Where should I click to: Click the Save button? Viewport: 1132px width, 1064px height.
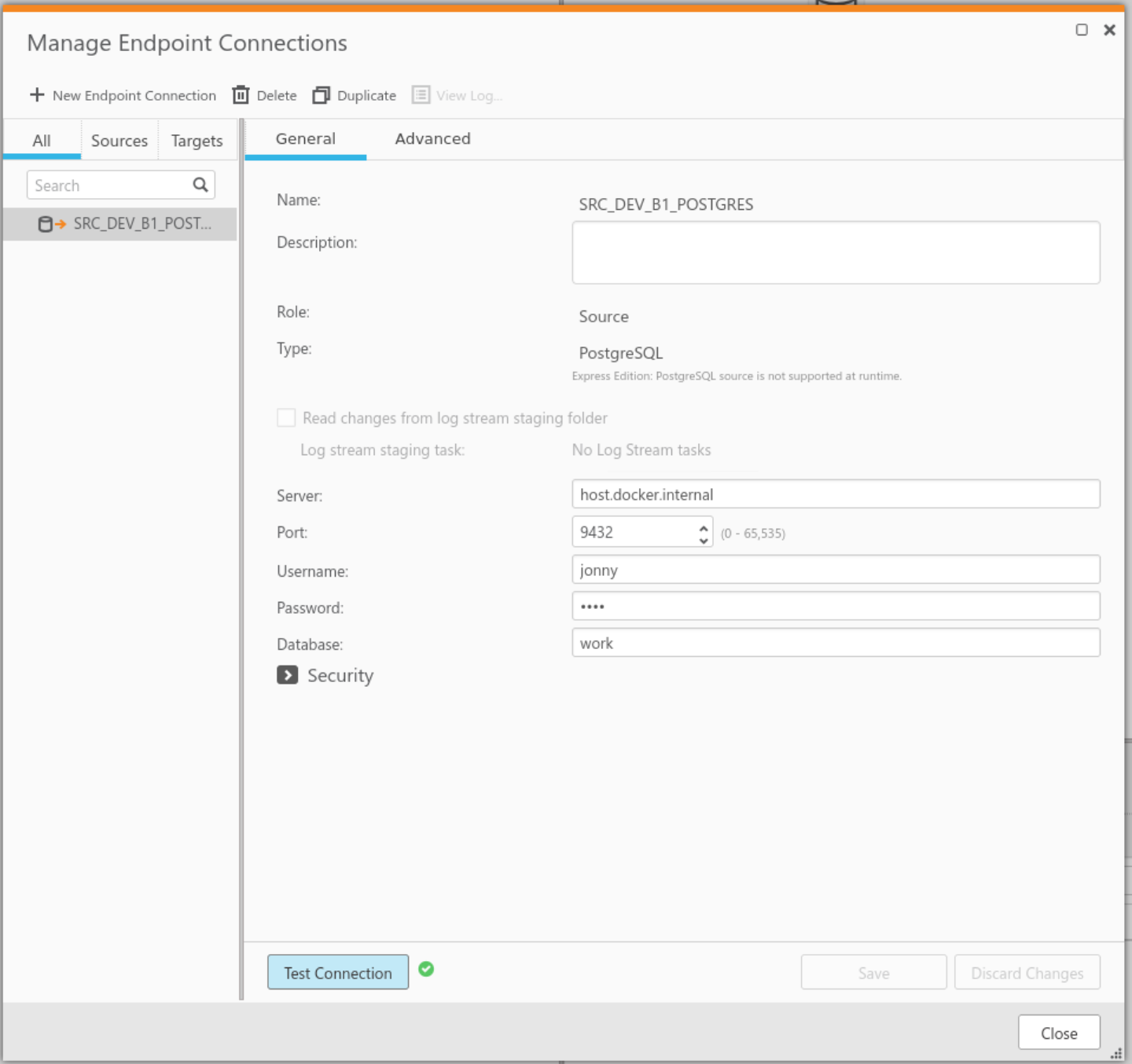click(873, 972)
